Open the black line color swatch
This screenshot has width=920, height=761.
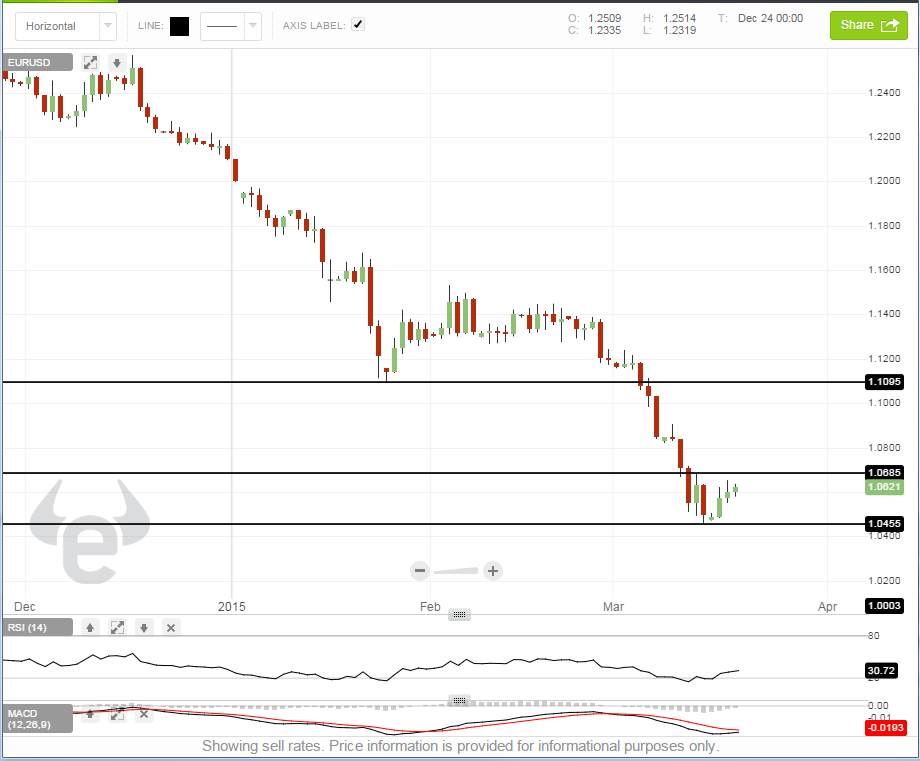pos(180,26)
